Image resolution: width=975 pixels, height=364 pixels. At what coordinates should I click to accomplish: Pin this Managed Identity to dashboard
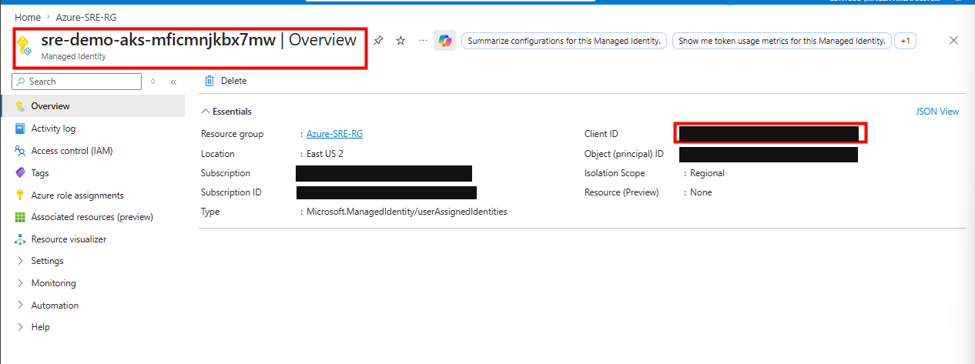point(378,40)
